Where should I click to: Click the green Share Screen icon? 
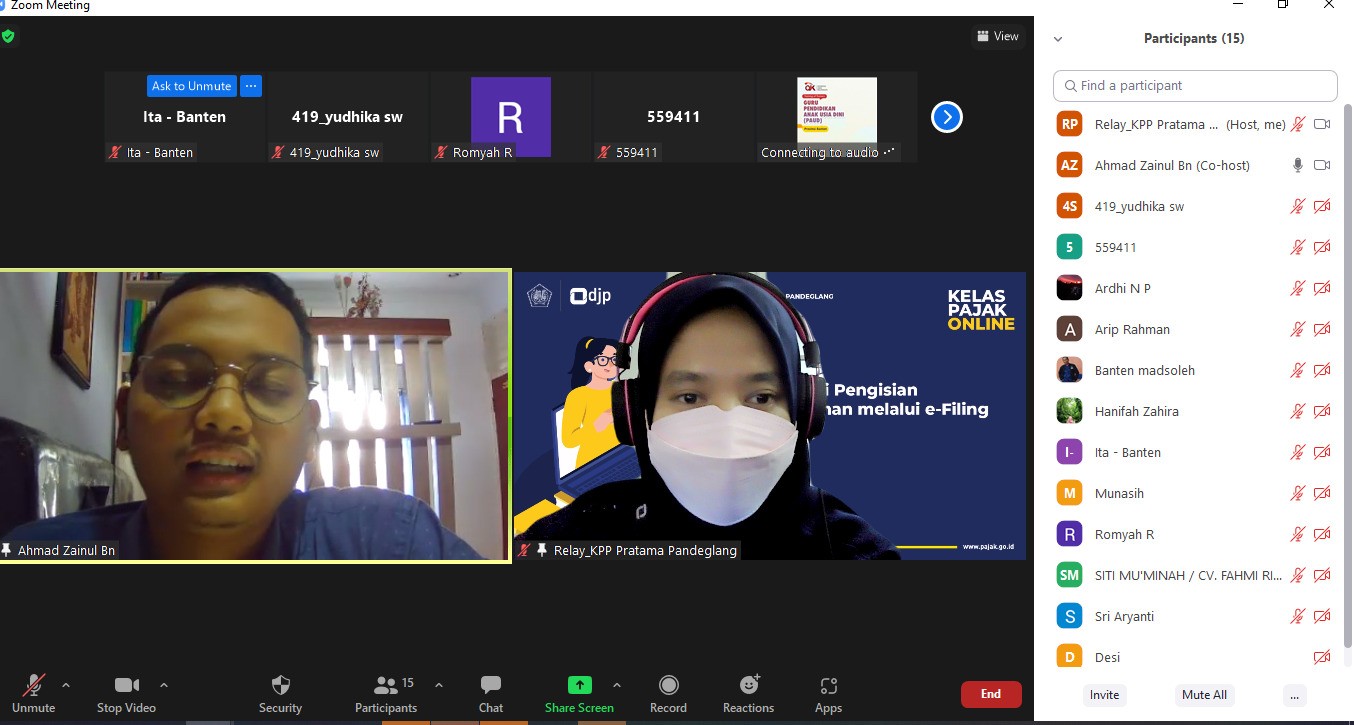point(580,685)
